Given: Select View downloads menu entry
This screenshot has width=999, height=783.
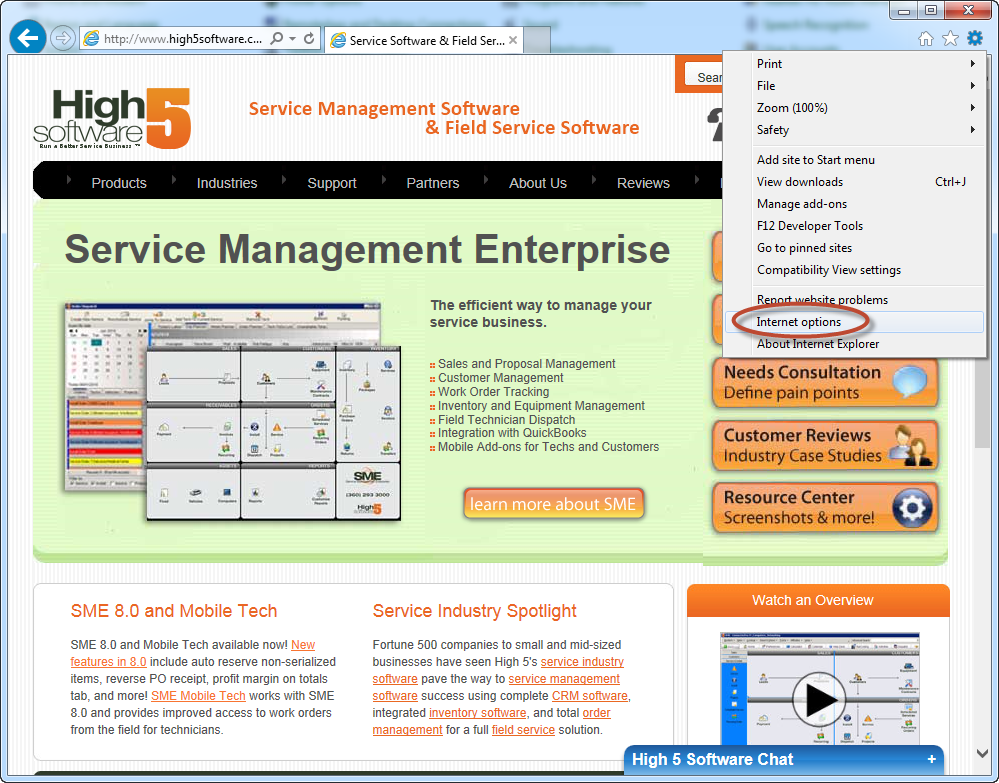Looking at the screenshot, I should pos(855,182).
